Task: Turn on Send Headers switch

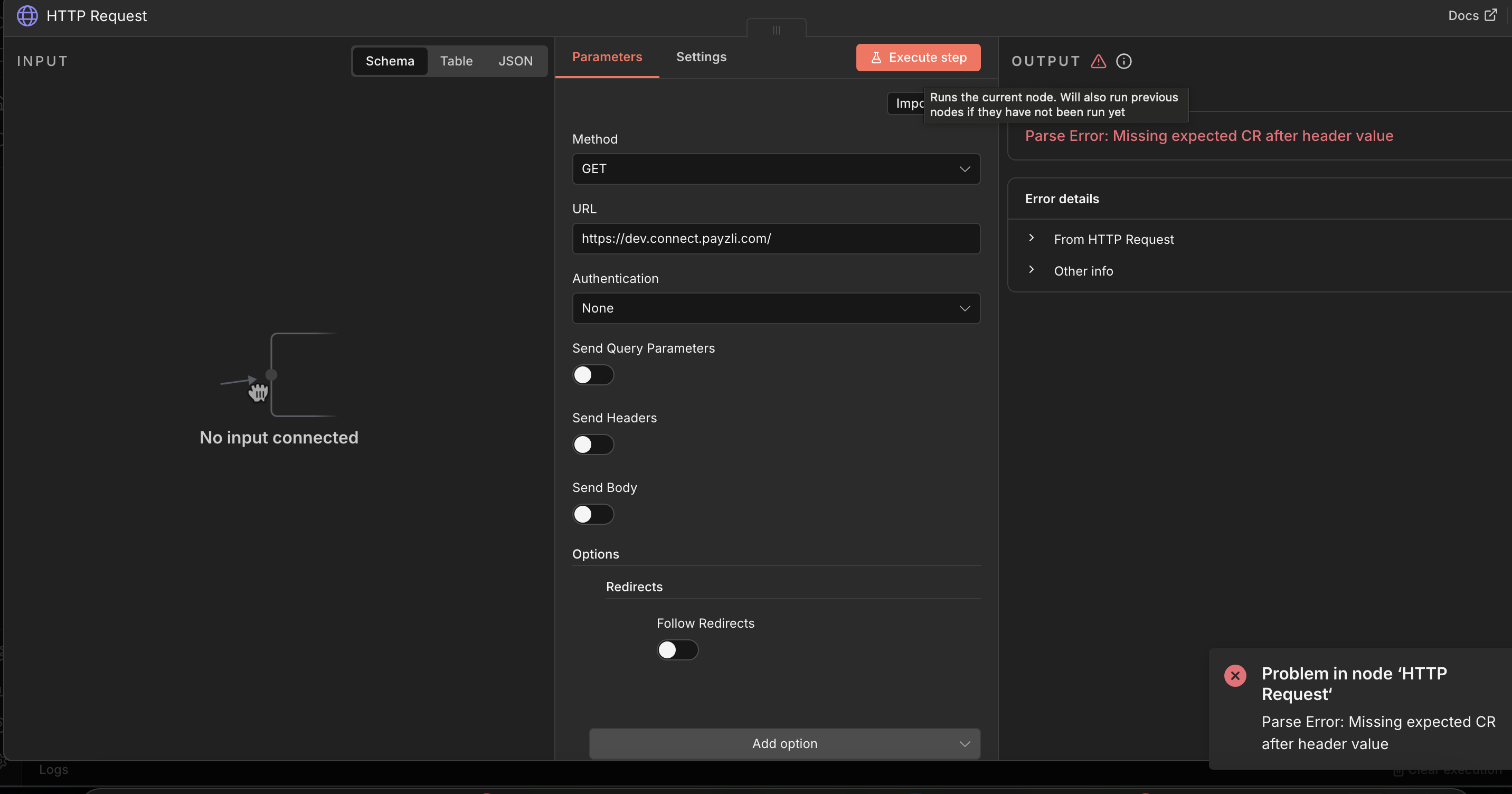Action: click(x=593, y=445)
